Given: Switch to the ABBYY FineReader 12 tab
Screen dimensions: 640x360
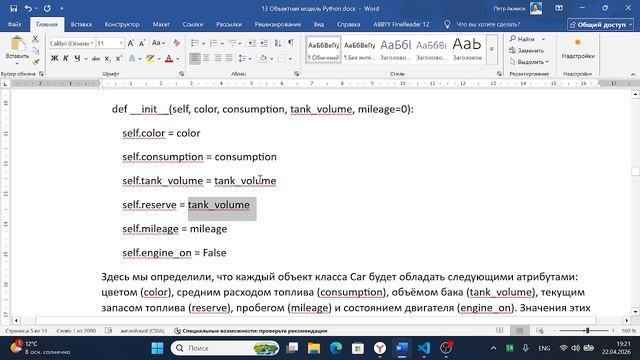Looking at the screenshot, I should [x=401, y=24].
